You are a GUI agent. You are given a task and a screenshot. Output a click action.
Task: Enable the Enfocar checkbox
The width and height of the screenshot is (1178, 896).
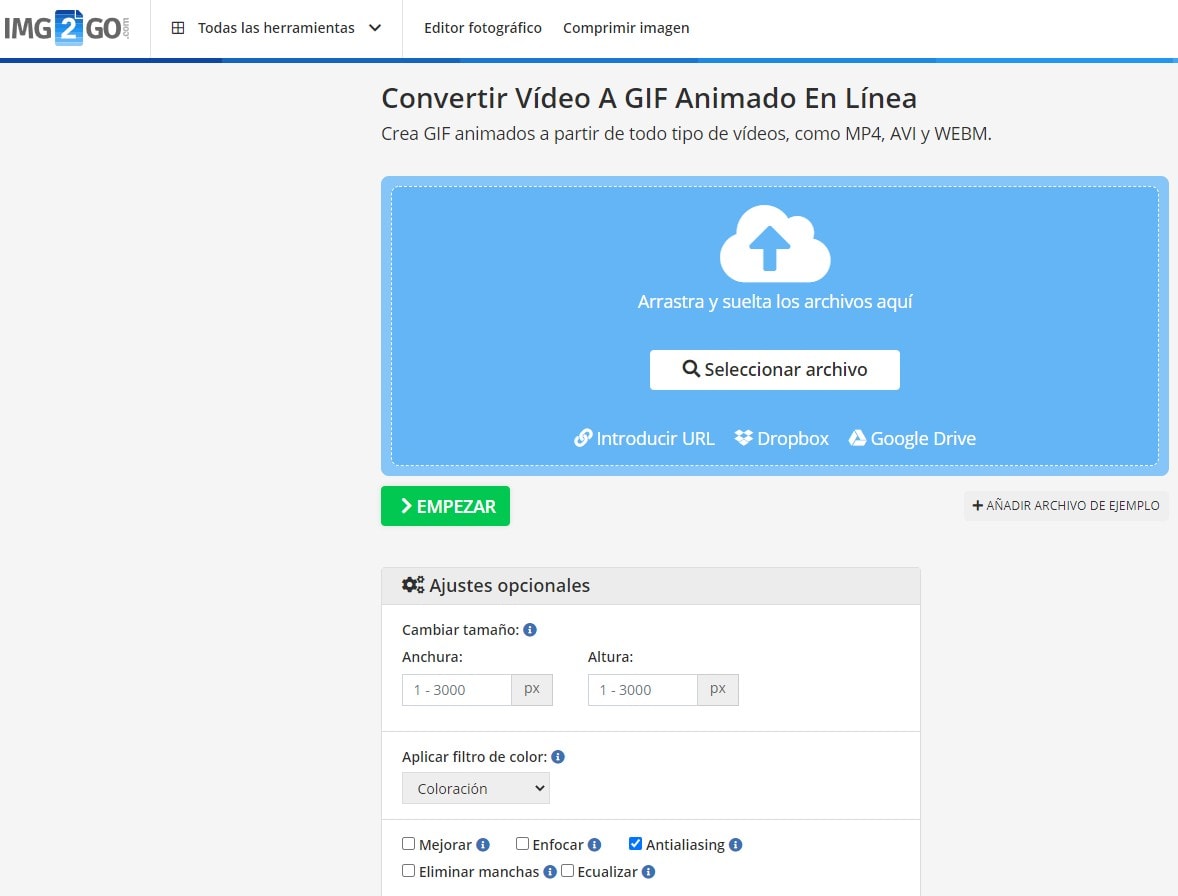[522, 844]
